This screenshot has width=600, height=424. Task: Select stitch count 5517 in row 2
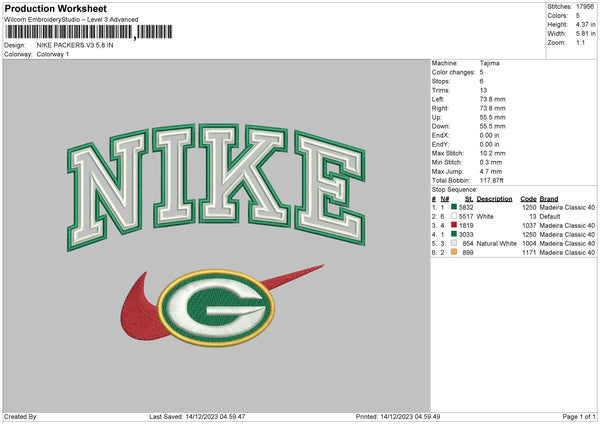[466, 217]
